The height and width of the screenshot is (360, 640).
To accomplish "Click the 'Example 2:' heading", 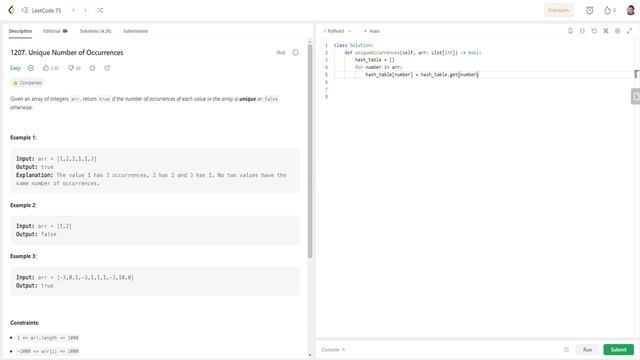I will (x=23, y=205).
